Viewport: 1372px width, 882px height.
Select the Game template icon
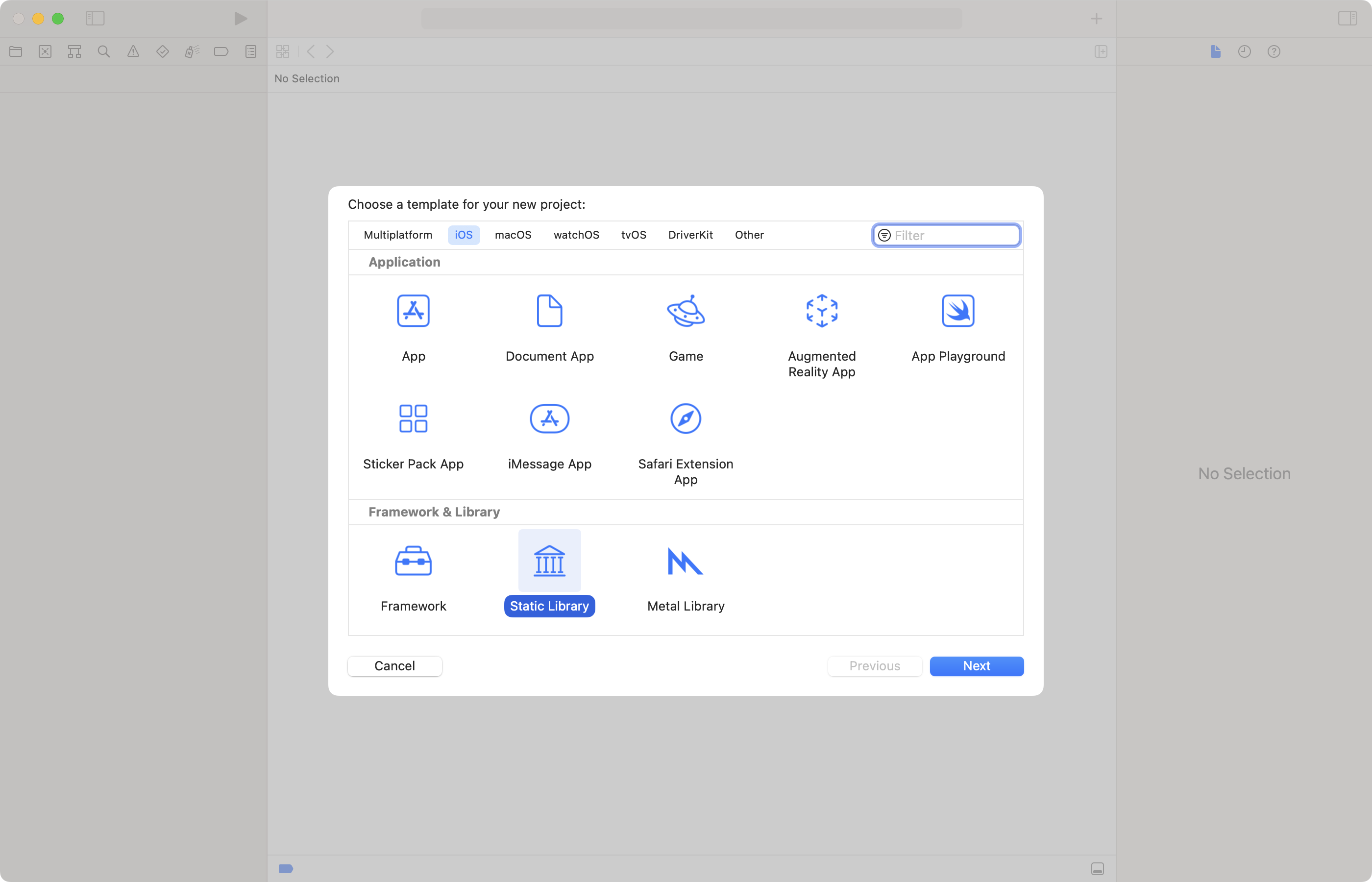[x=686, y=311]
